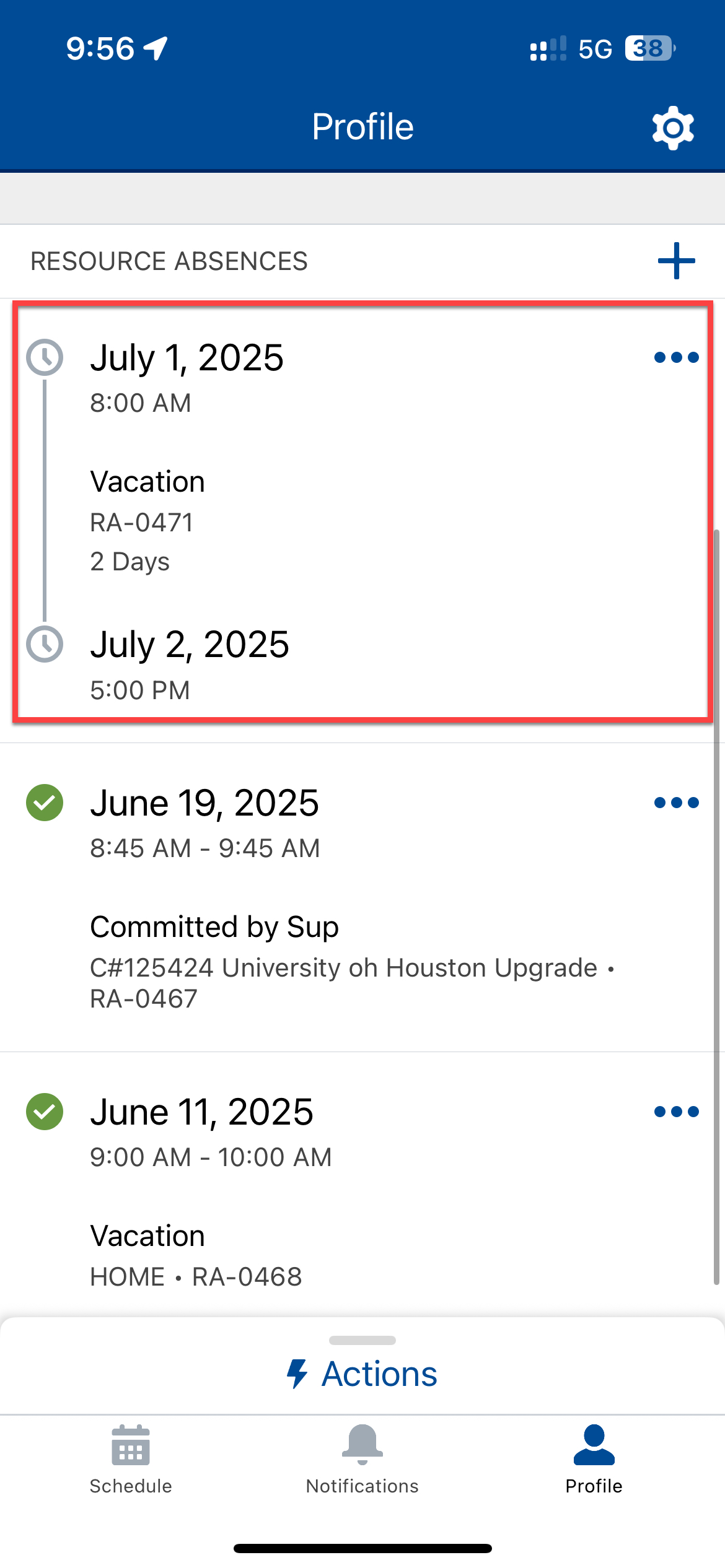The height and width of the screenshot is (1568, 725).
Task: Open settings via the gear icon
Action: tap(673, 128)
